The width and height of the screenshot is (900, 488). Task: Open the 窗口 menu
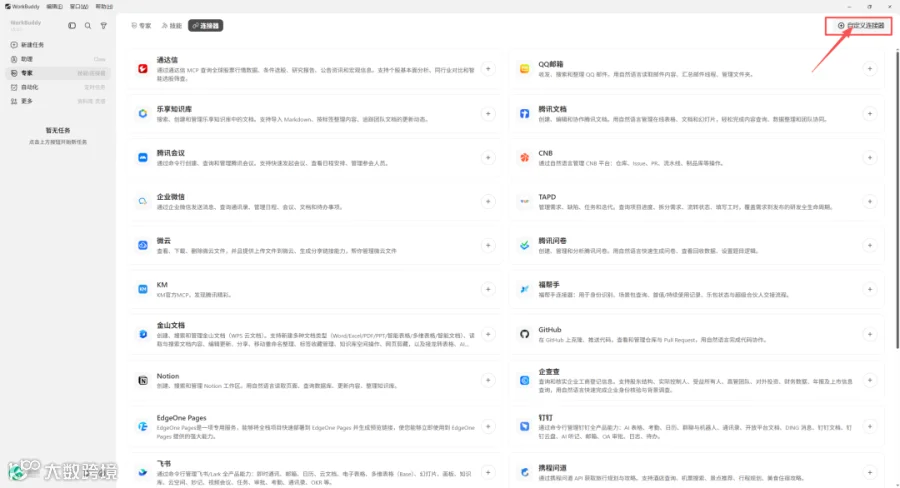(x=79, y=6)
